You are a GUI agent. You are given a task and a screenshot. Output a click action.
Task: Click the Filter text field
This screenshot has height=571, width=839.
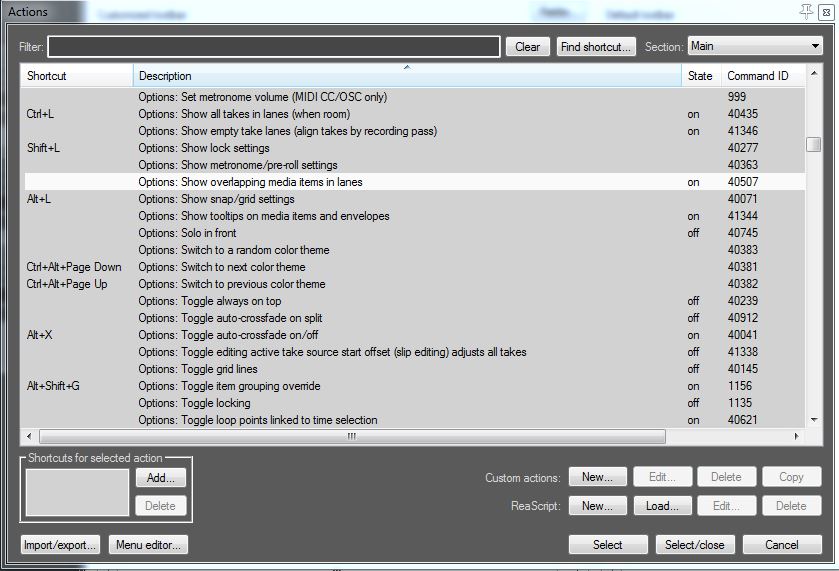click(274, 47)
